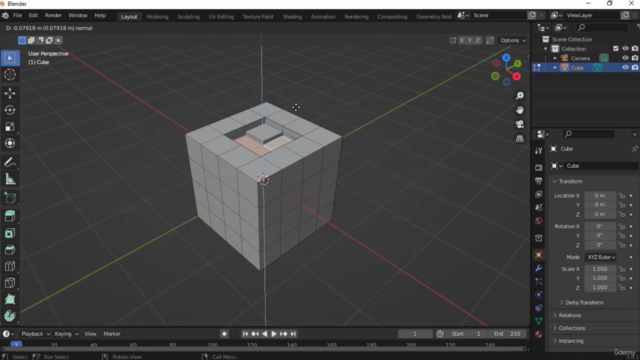Expand the Cube item in outliner
The height and width of the screenshot is (360, 640).
555,68
